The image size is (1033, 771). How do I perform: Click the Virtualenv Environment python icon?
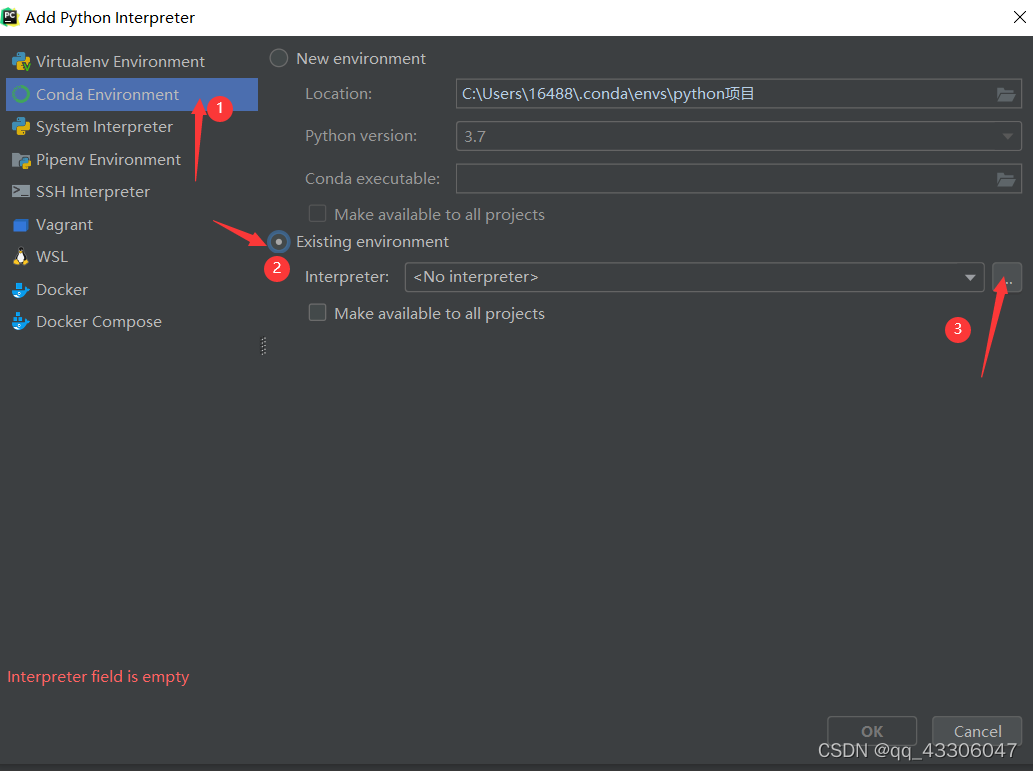(x=21, y=61)
